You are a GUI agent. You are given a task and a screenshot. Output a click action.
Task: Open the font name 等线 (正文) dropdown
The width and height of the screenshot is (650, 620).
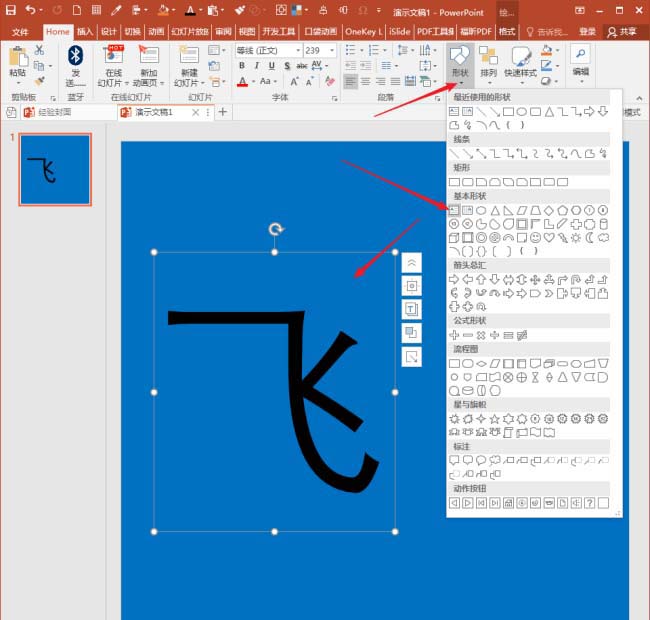pyautogui.click(x=298, y=51)
